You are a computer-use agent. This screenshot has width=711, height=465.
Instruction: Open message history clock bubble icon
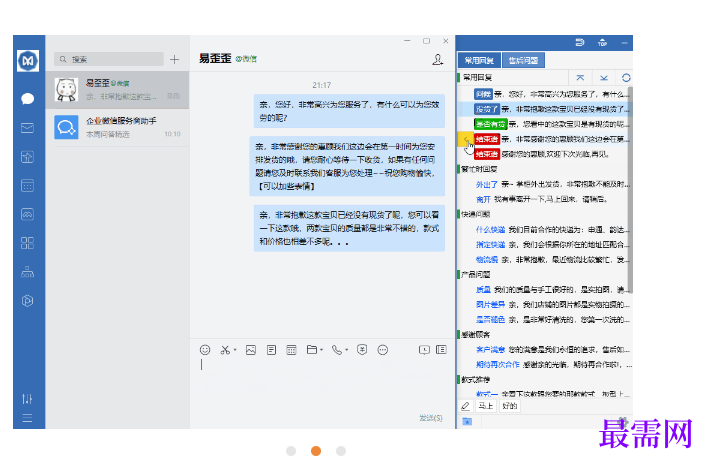[x=424, y=350]
